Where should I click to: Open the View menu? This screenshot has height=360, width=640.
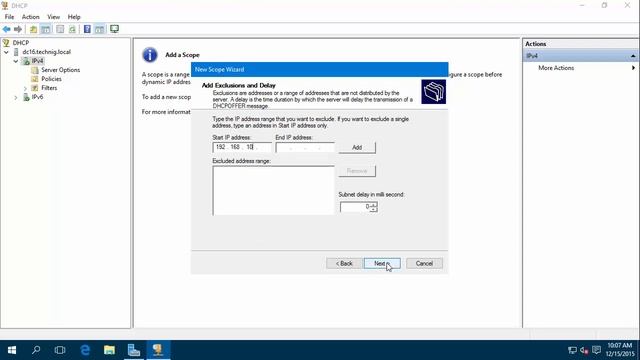tap(53, 17)
